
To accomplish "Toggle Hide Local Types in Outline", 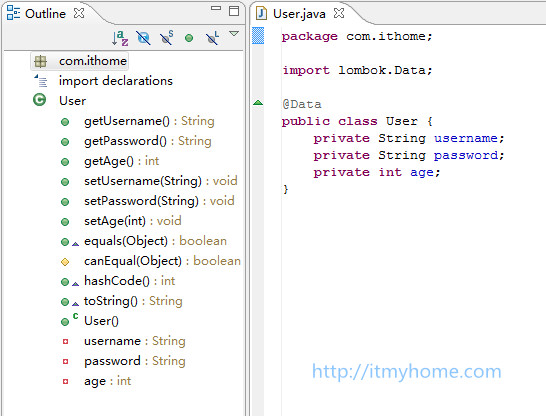I will pos(212,38).
